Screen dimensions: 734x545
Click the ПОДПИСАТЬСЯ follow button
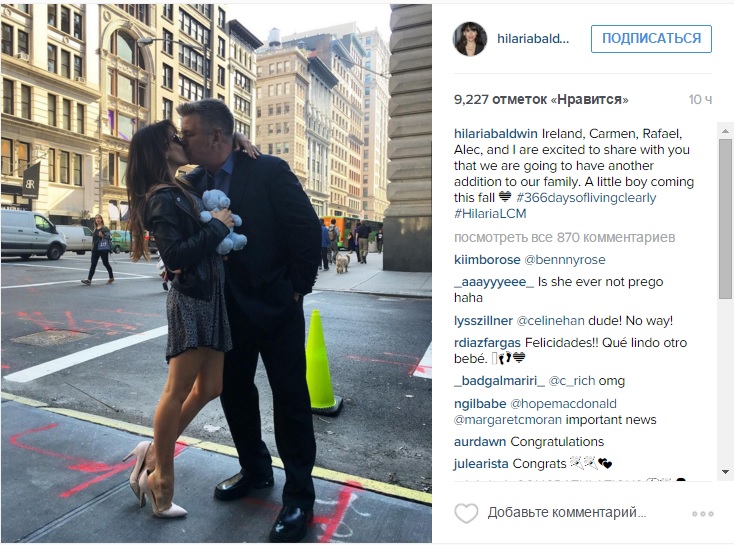(651, 38)
